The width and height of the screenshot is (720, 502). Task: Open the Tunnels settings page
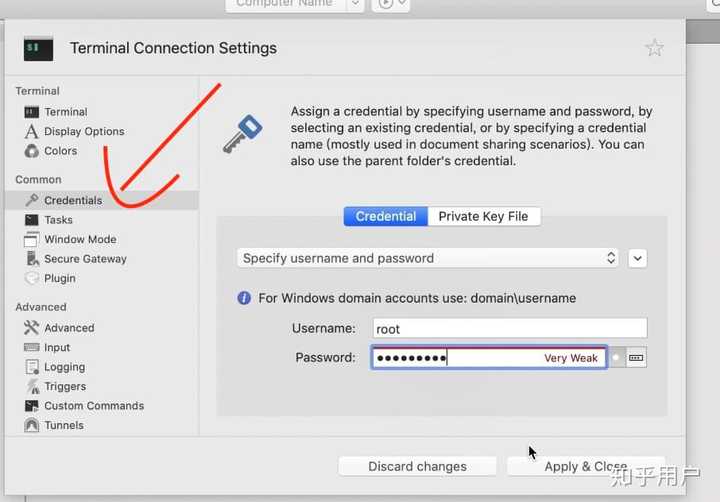(x=64, y=425)
